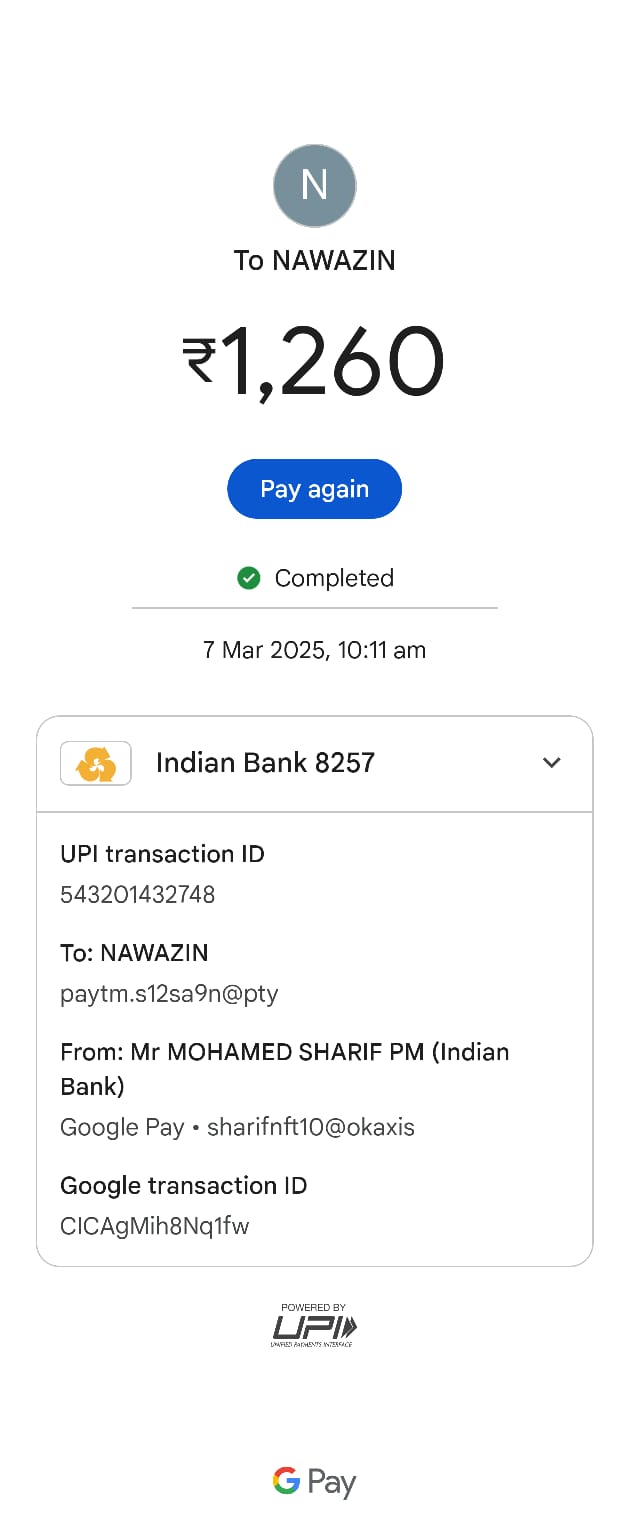Click the Indian Bank logo icon
630x1525 pixels.
tap(96, 763)
